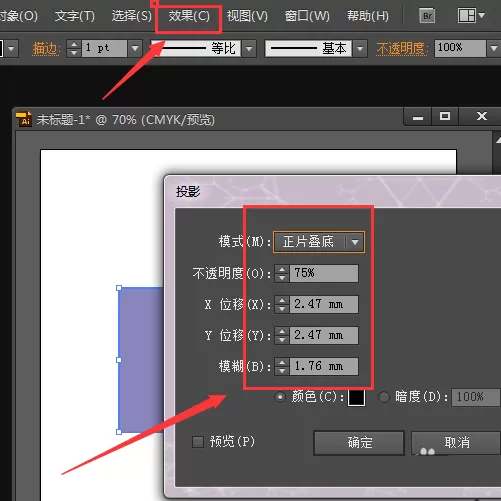Edit the 100% opacity field in control bar

click(x=460, y=49)
